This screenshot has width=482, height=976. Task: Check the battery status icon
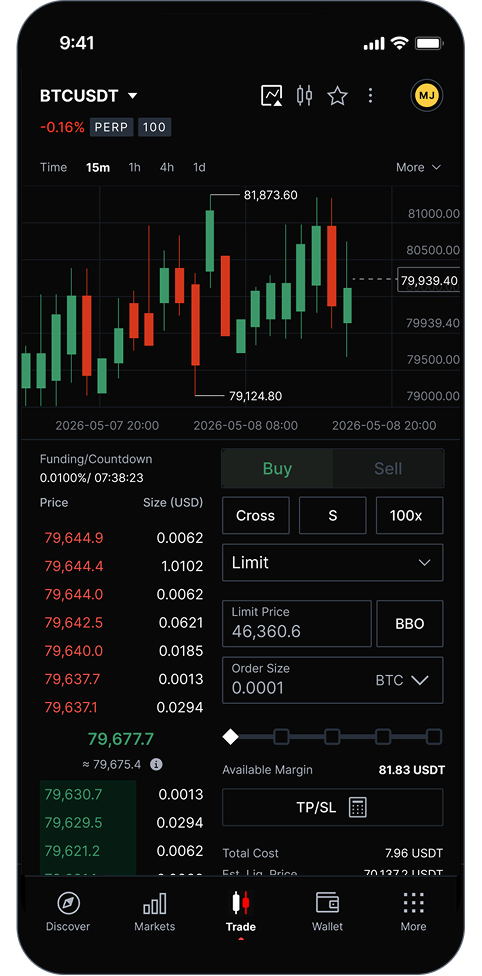point(428,44)
